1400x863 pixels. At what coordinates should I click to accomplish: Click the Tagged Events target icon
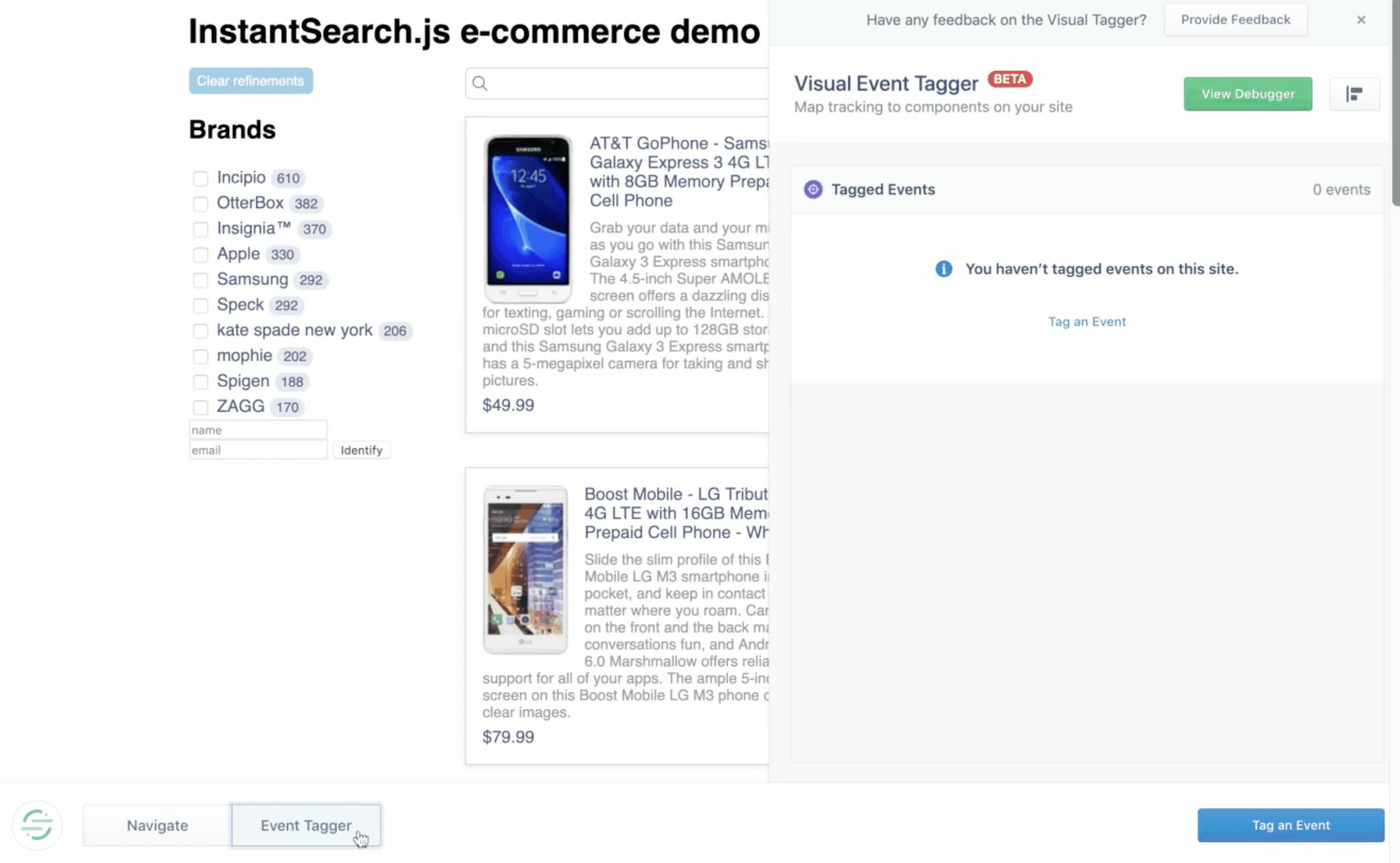click(x=813, y=190)
